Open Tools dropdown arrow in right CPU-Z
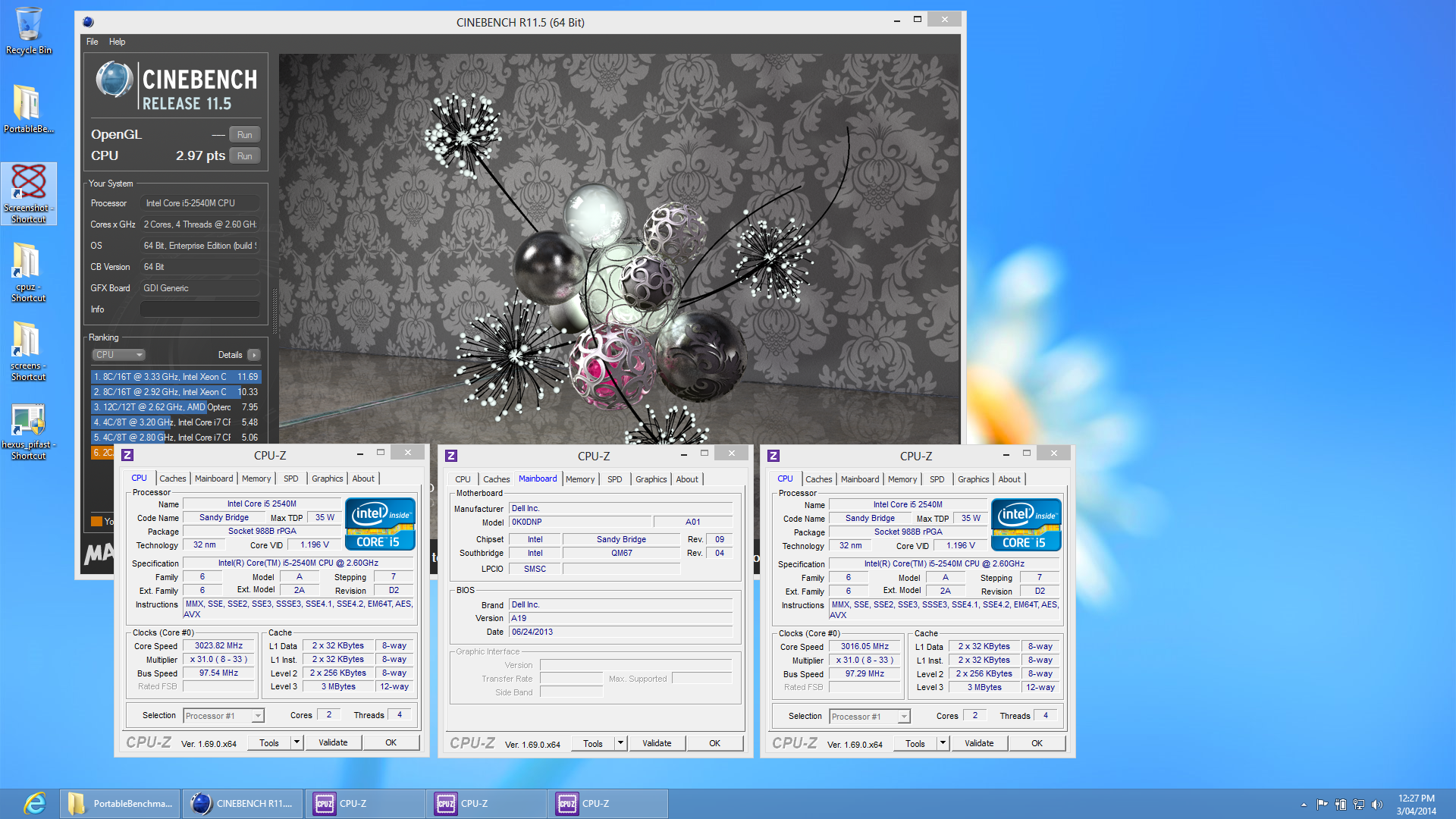This screenshot has height=819, width=1456. 943,743
